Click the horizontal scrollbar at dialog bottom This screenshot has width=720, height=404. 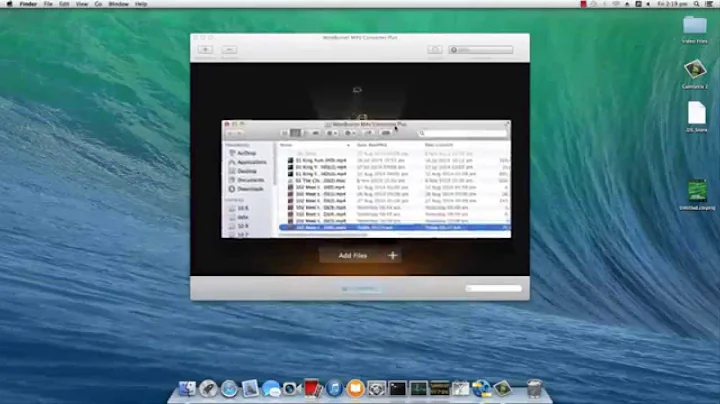(324, 235)
